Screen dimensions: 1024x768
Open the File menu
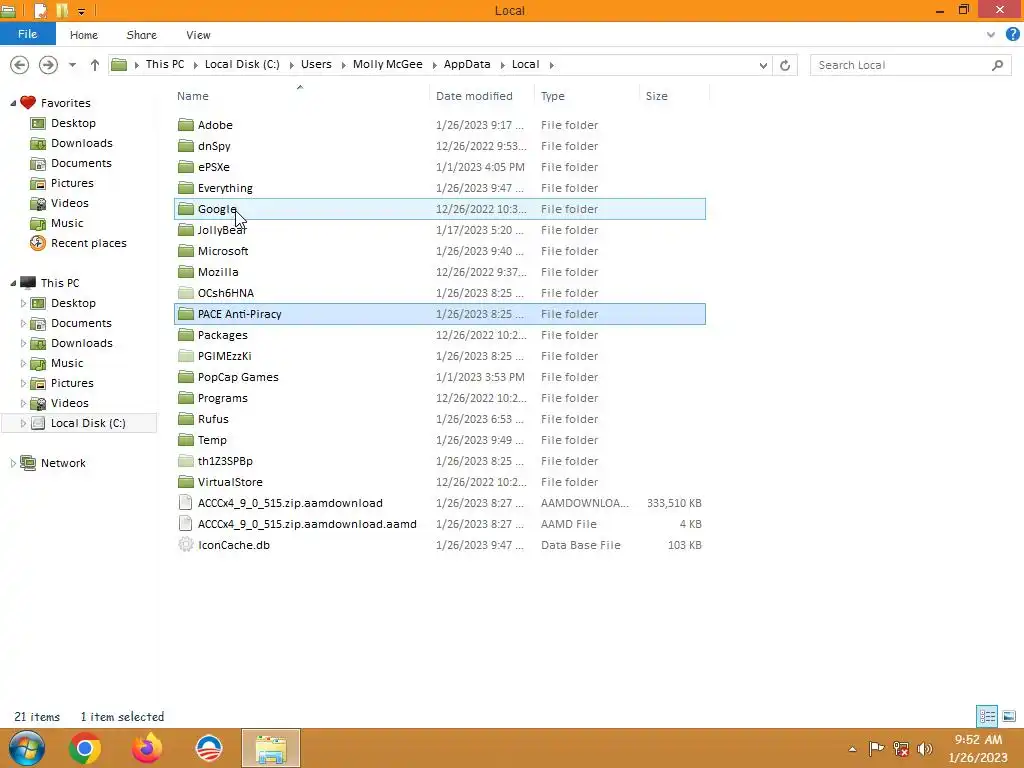coord(27,34)
